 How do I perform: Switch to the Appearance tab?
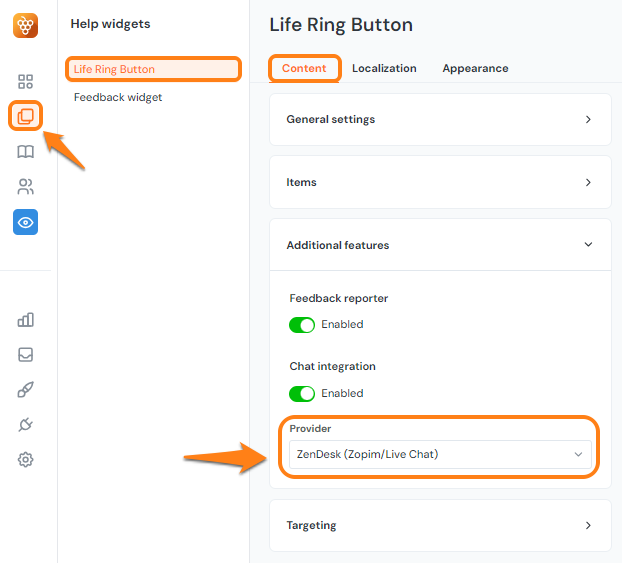(x=475, y=68)
